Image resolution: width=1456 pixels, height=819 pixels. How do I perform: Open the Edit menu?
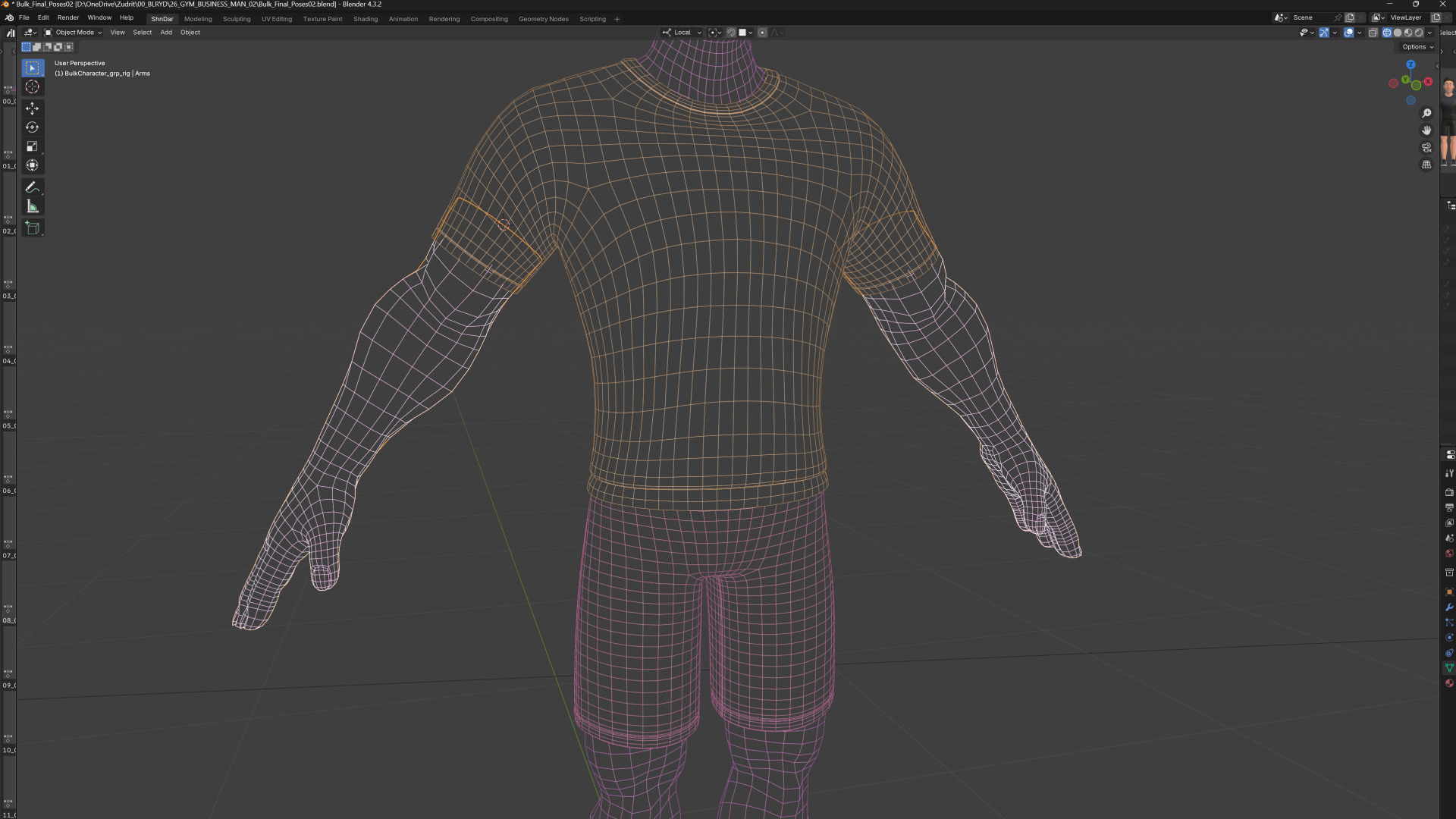click(x=43, y=17)
